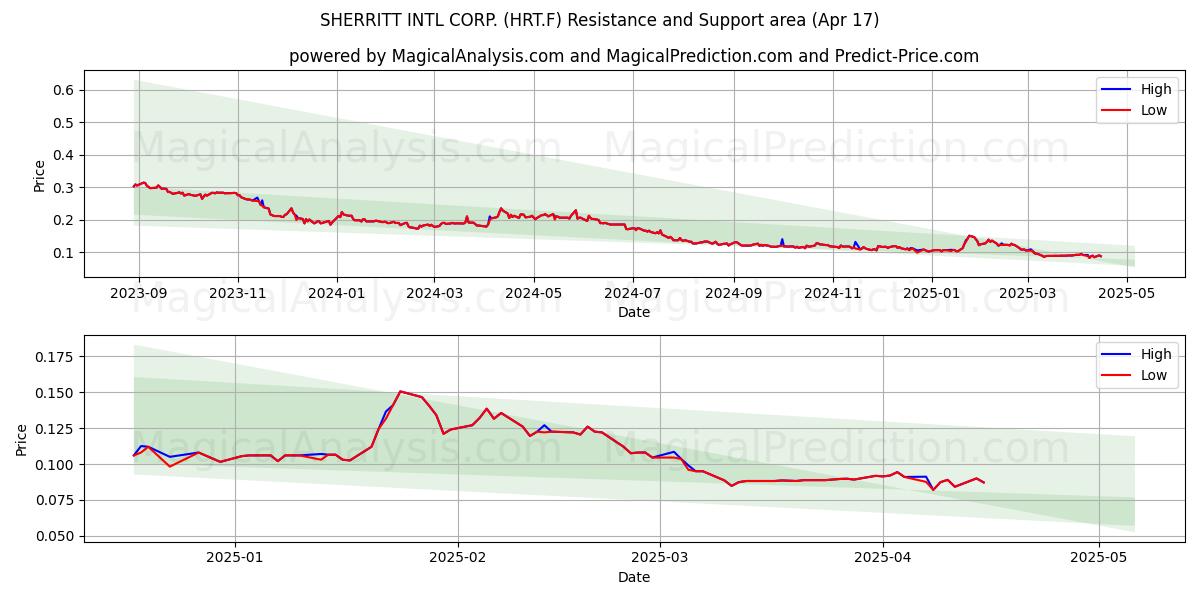This screenshot has height=600, width=1200.
Task: Click the 0.4 price tick on top chart
Action: tap(66, 155)
